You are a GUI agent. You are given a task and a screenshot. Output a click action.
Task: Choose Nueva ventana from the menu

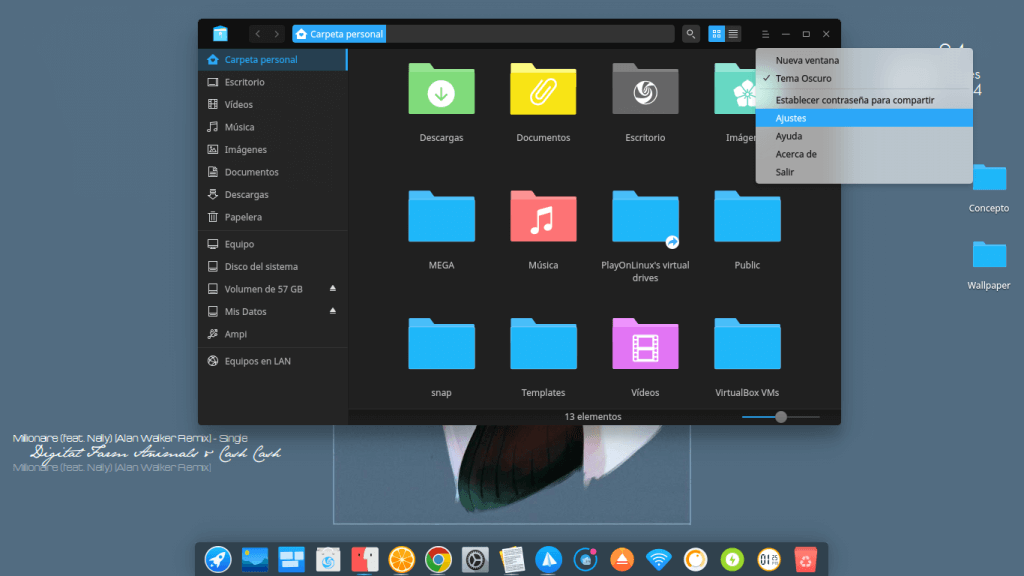pyautogui.click(x=807, y=60)
